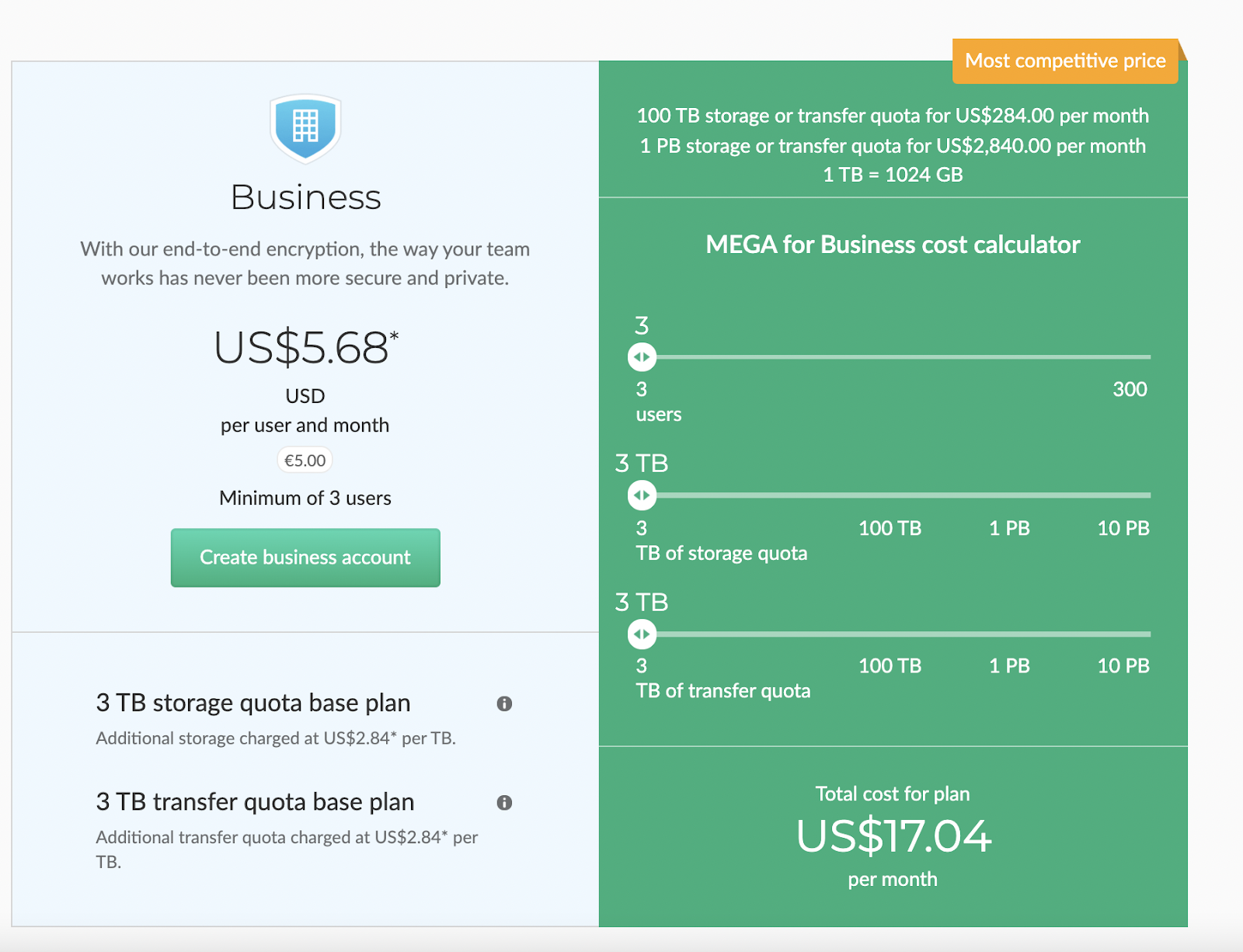The height and width of the screenshot is (952, 1243).
Task: Click the US$17.04 total cost value
Action: [x=893, y=836]
